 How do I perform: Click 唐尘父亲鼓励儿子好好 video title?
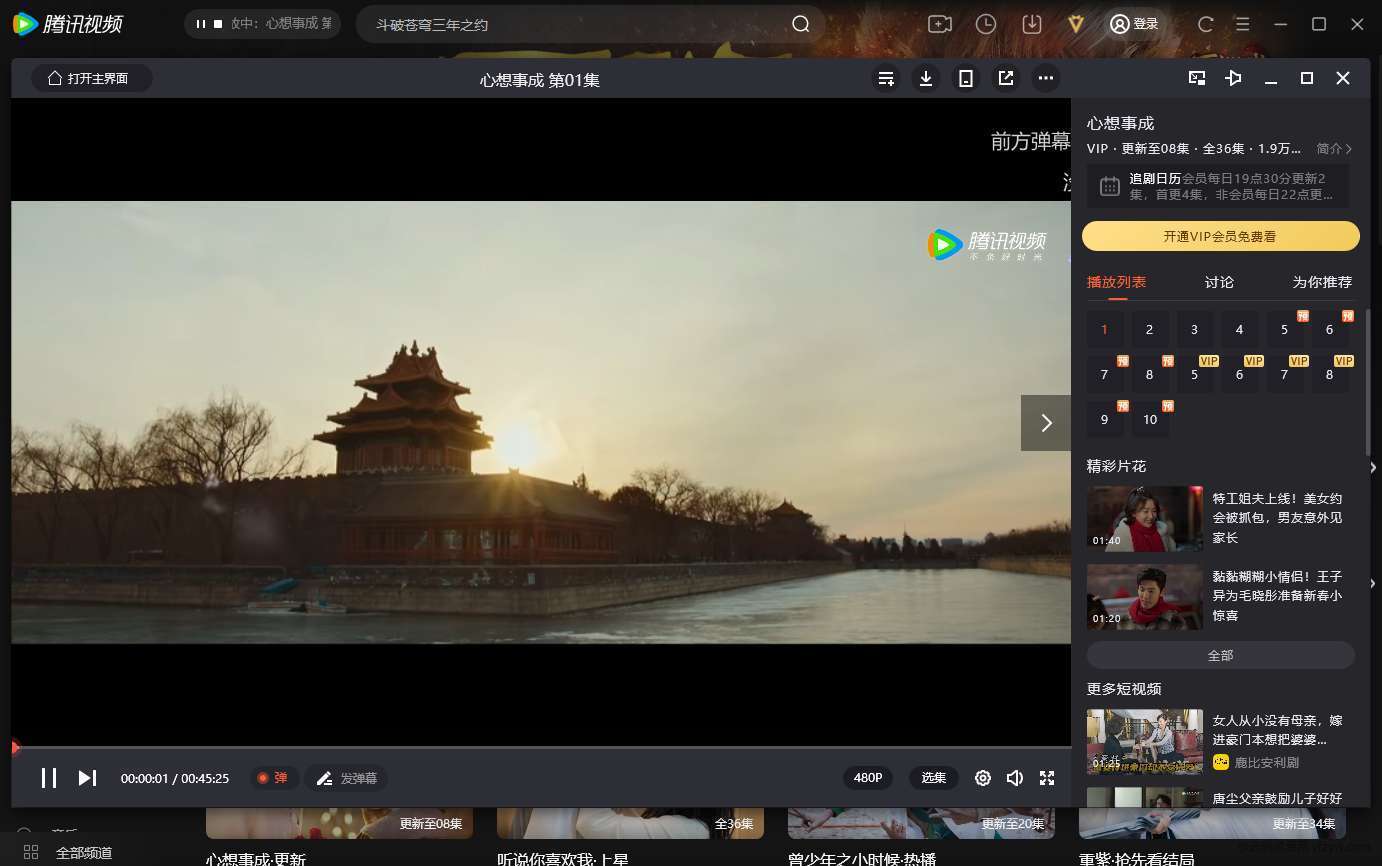(x=1277, y=798)
